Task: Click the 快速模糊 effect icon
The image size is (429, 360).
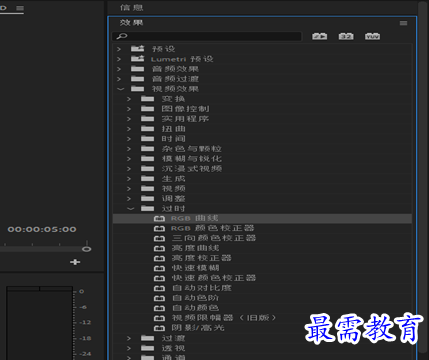Action: pos(159,268)
